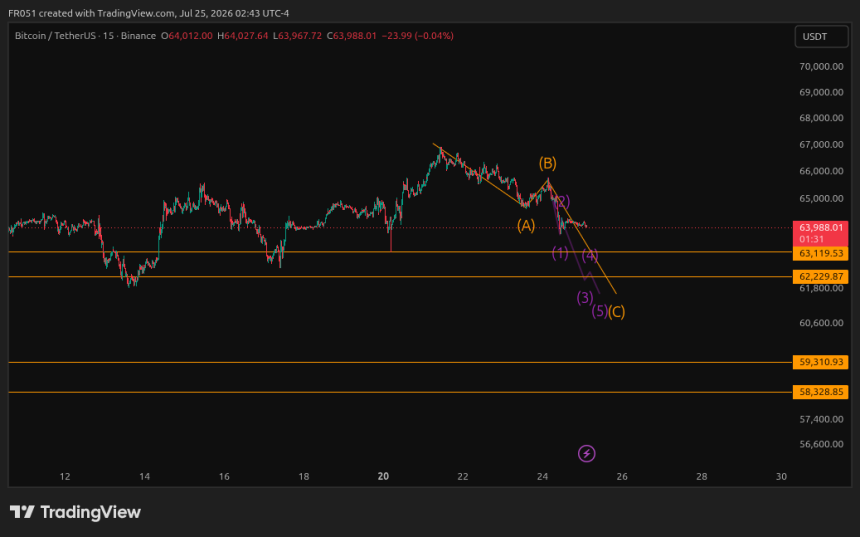Viewport: 860px width, 537px height.
Task: Select the purple (5) wave label
Action: pos(599,312)
